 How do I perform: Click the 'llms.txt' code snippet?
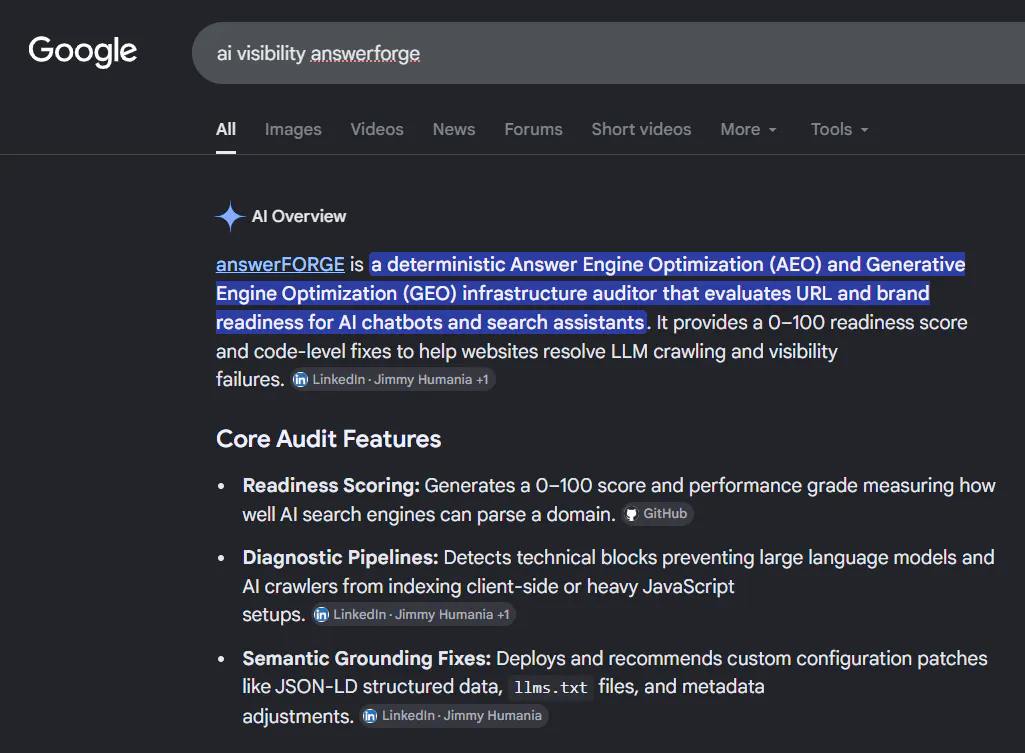(x=550, y=688)
